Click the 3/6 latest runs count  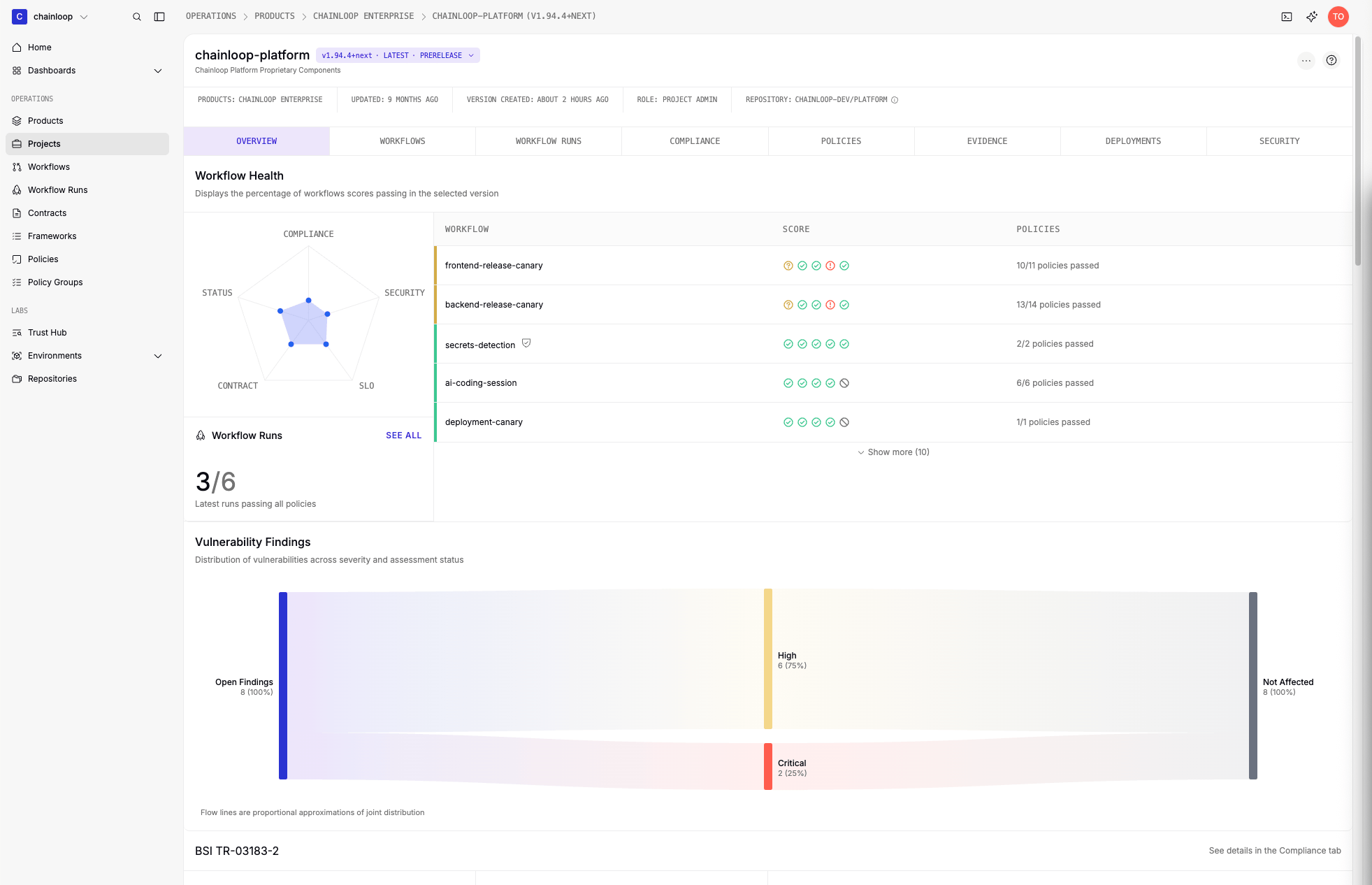point(215,482)
